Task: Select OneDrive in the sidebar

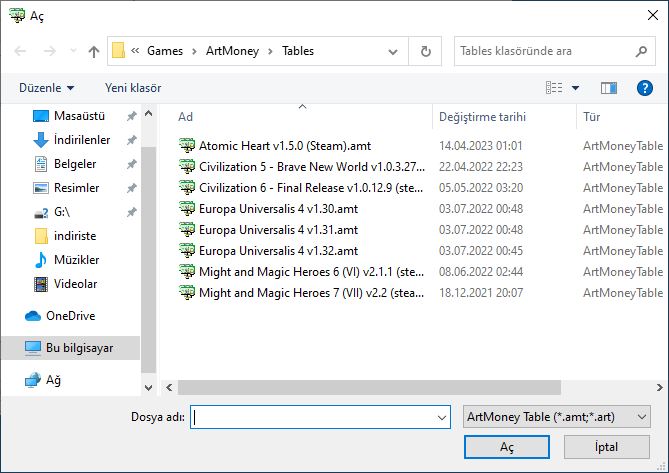Action: (70, 316)
